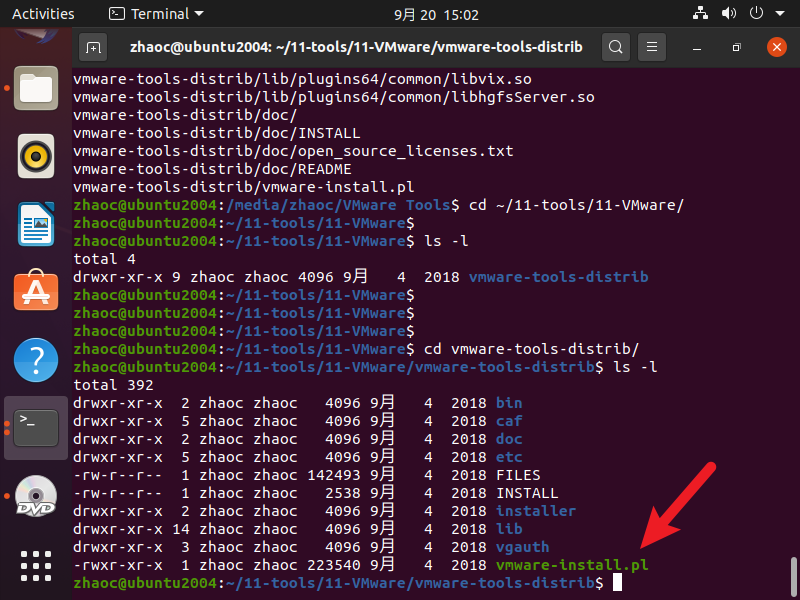The width and height of the screenshot is (800, 600).
Task: Show Applications grid
Action: (36, 566)
